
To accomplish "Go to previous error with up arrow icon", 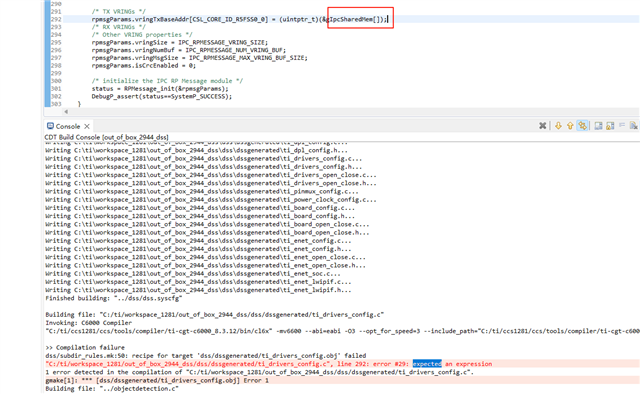I will tap(570, 126).
